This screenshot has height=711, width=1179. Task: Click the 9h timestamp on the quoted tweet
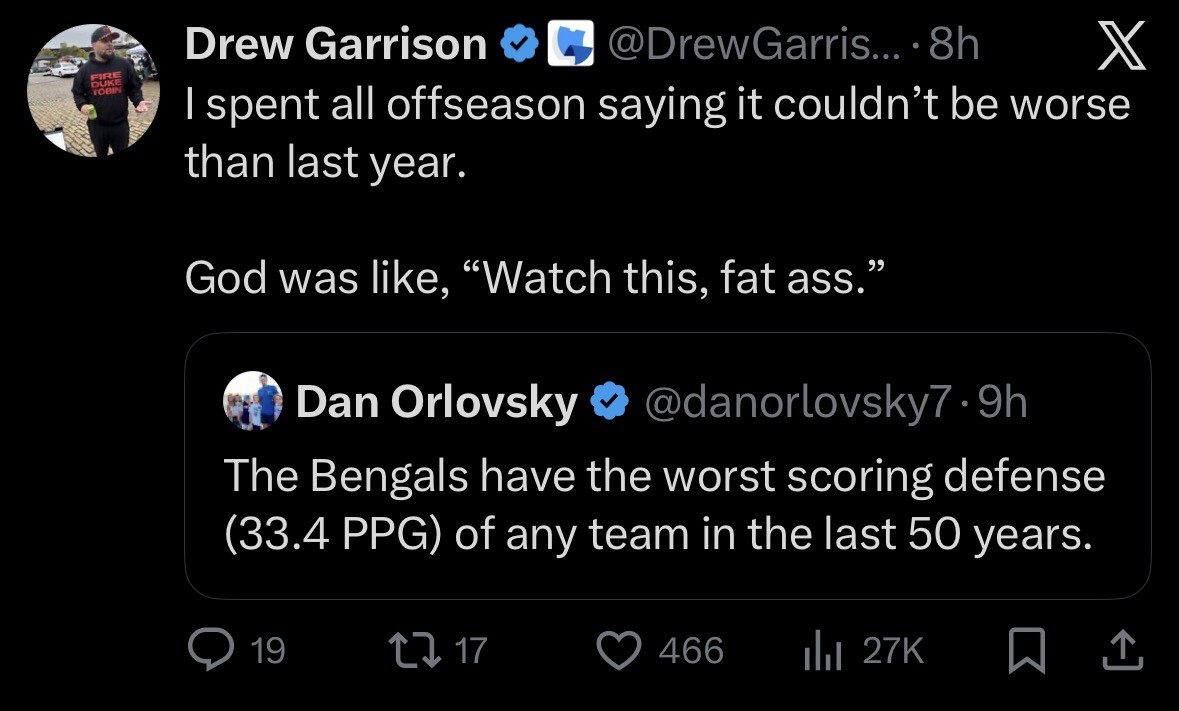[1002, 402]
